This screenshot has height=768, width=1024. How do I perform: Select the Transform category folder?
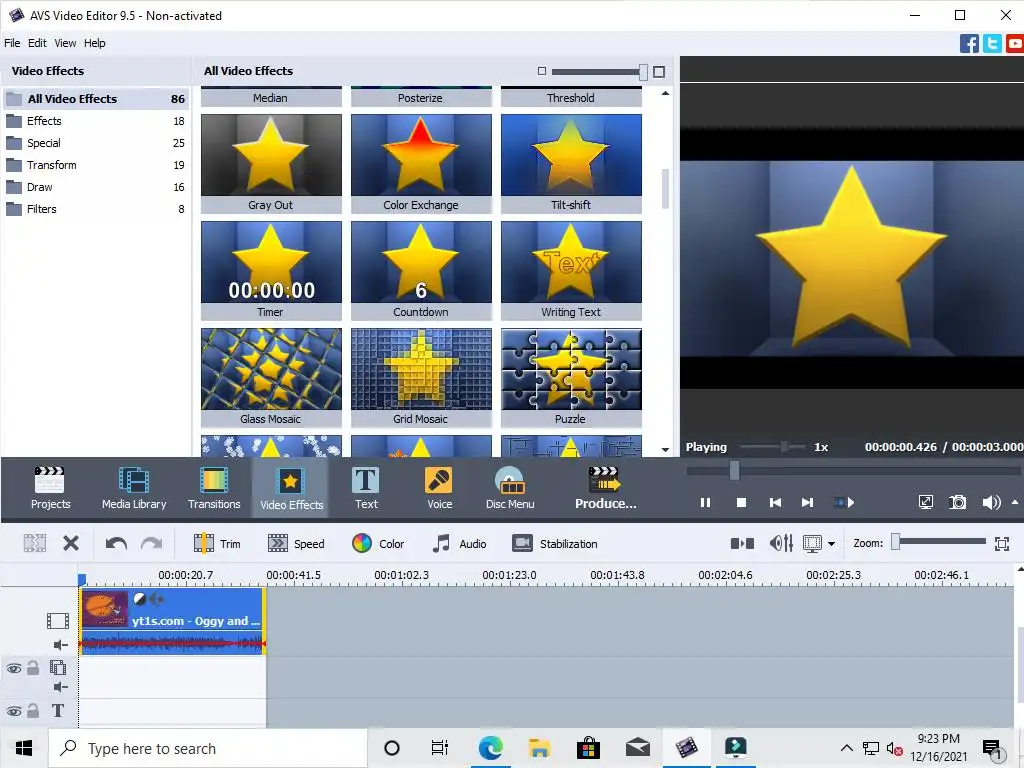coord(96,165)
